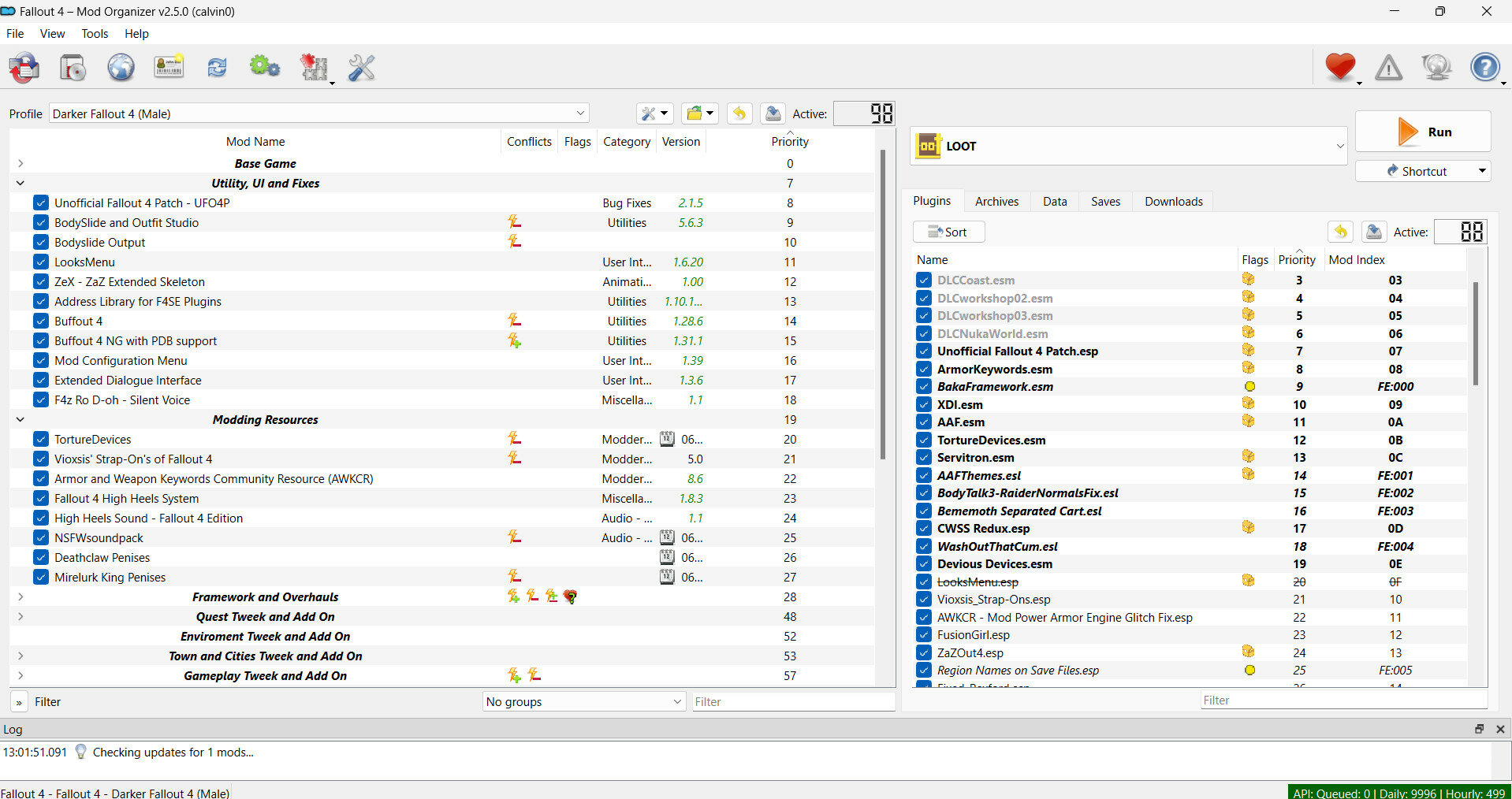Click the Refresh toolbar icon
Image resolution: width=1512 pixels, height=799 pixels.
click(x=217, y=68)
